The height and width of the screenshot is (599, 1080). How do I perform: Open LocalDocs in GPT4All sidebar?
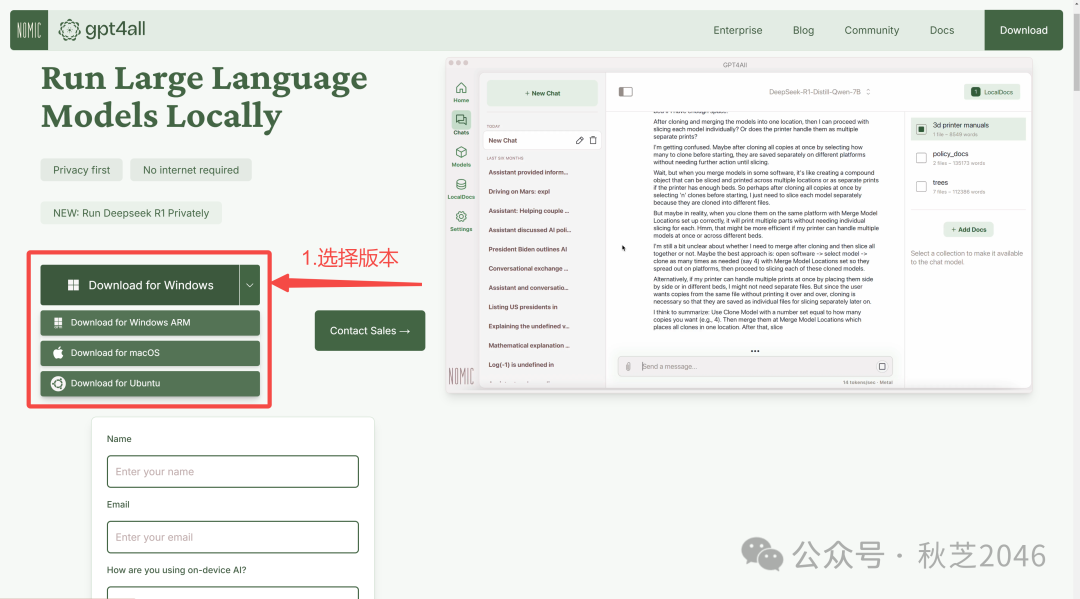click(461, 188)
